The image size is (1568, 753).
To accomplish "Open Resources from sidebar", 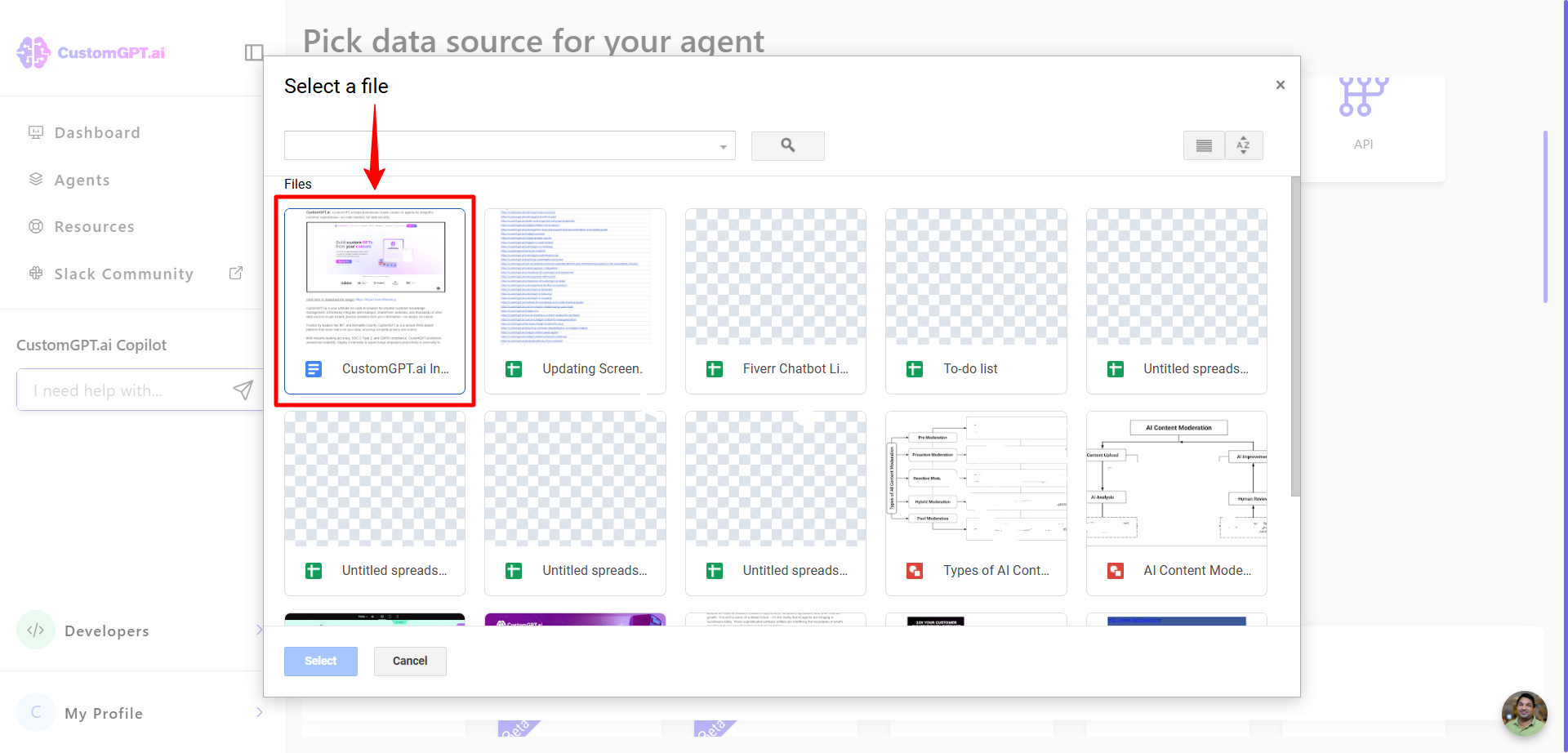I will (x=94, y=226).
